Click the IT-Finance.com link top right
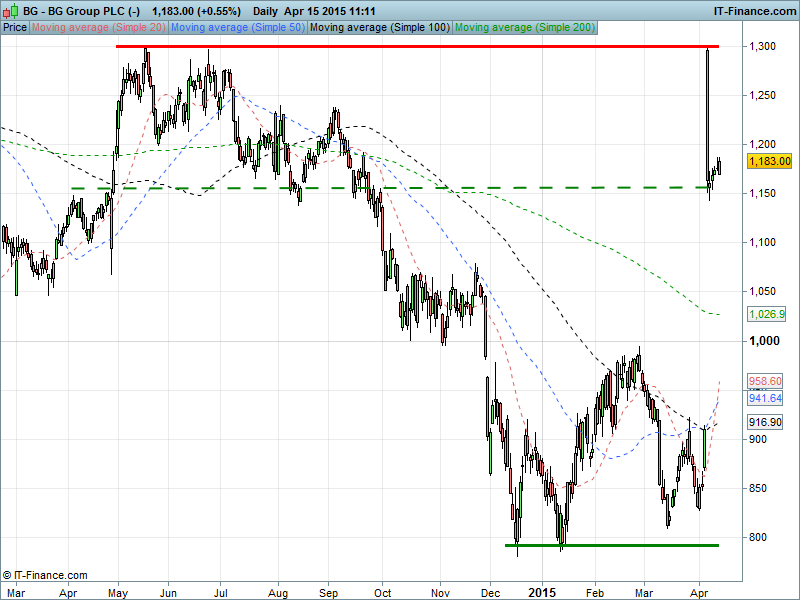Screen dimensions: 800x600 pos(751,10)
